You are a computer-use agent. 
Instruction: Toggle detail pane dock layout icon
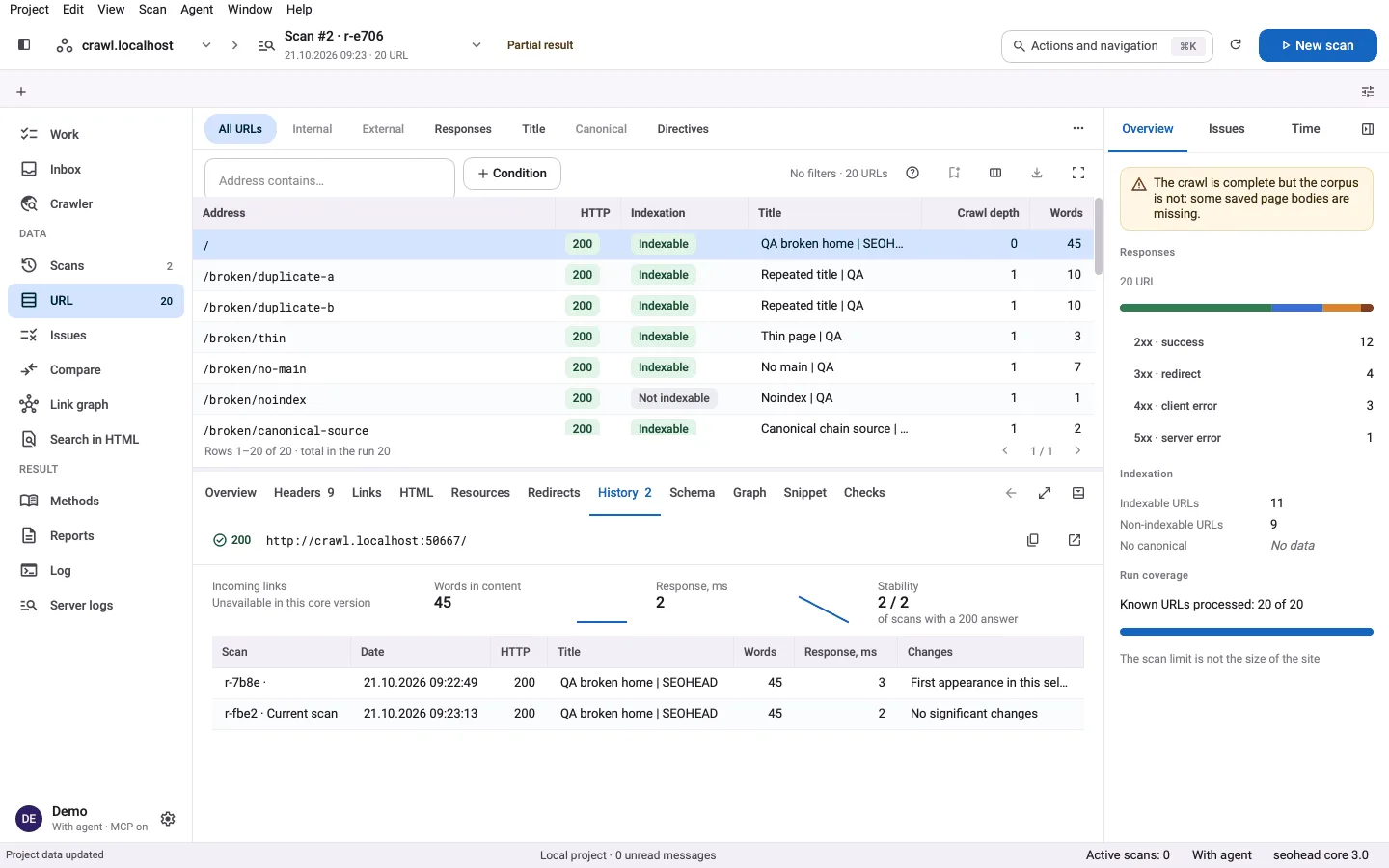coord(1078,493)
